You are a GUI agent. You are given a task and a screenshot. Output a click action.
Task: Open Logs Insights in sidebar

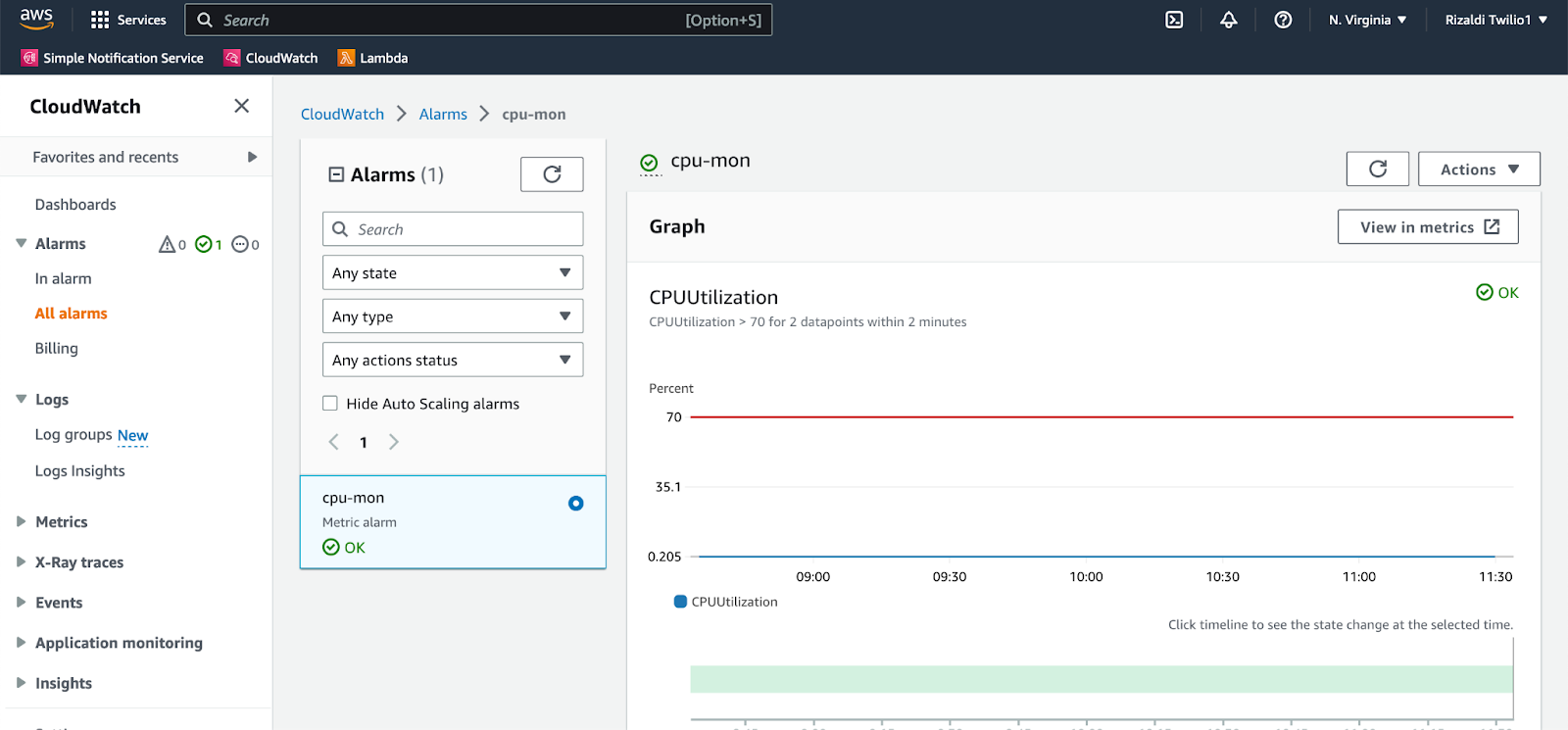[x=79, y=470]
